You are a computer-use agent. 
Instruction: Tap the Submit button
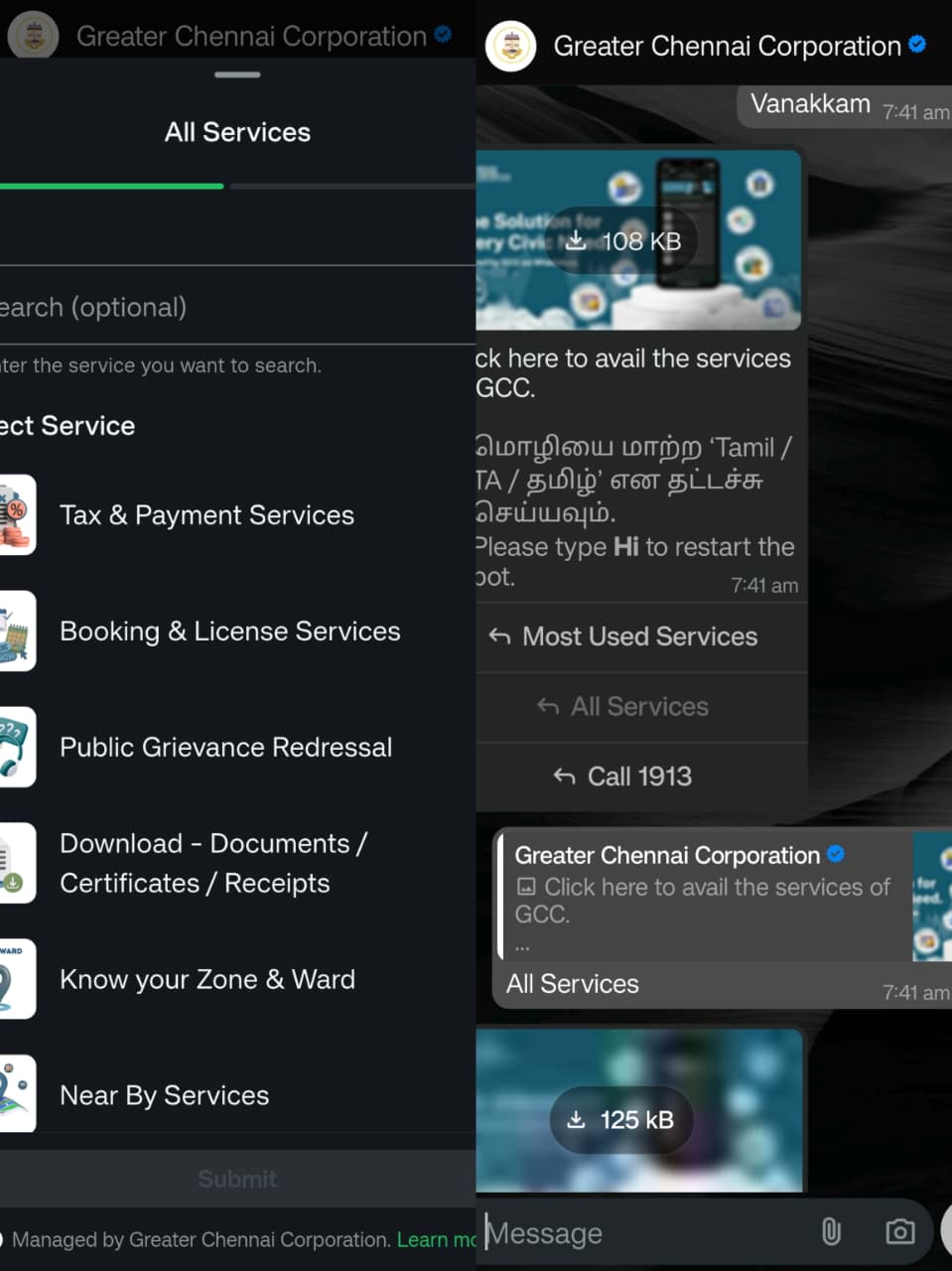(x=238, y=1179)
